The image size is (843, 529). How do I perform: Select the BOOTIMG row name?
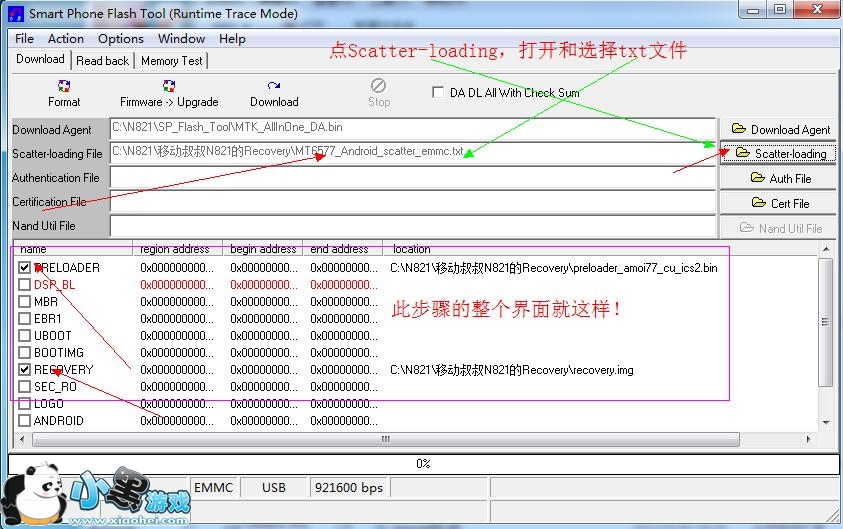coord(59,353)
